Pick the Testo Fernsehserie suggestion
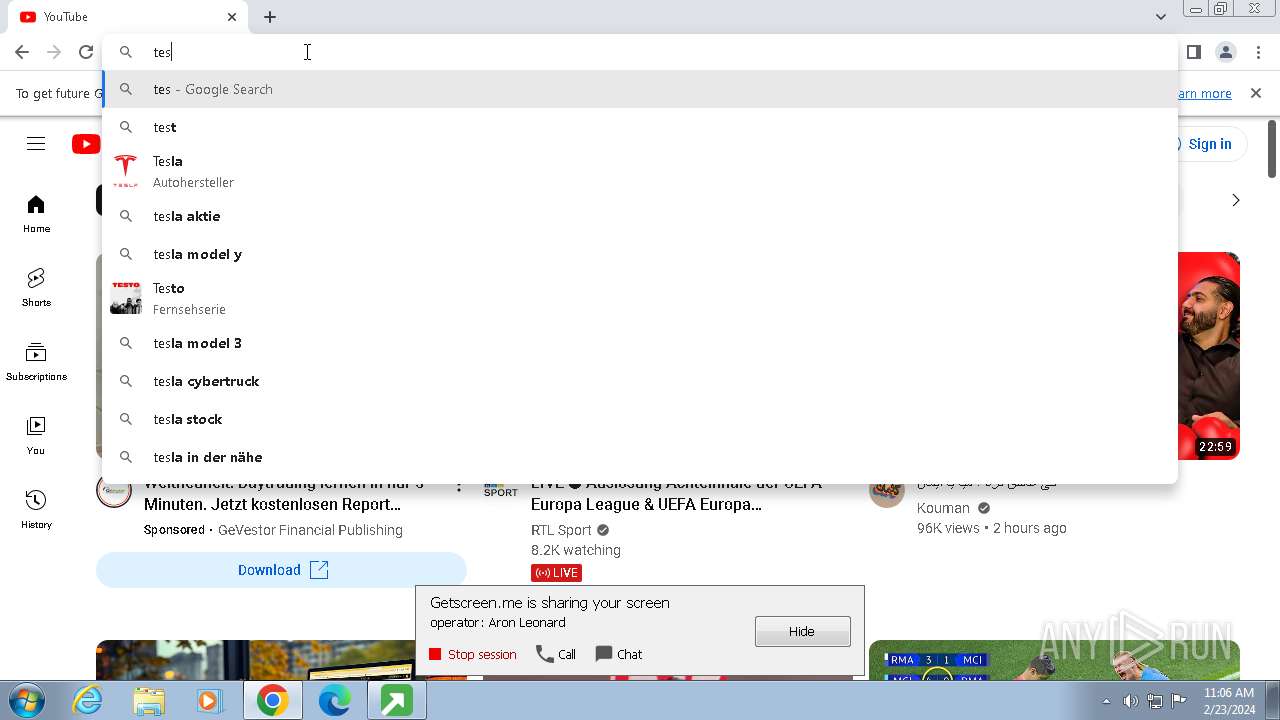The image size is (1280, 720). click(x=640, y=298)
